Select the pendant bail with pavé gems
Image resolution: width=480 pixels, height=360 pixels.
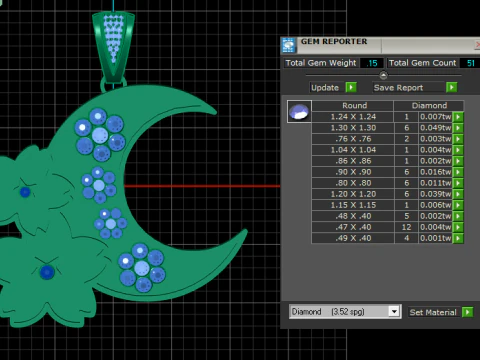tap(113, 47)
